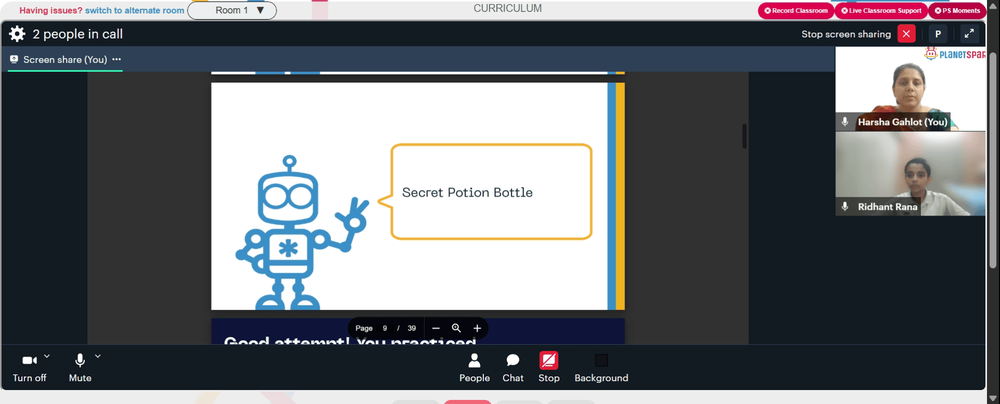This screenshot has height=404, width=1000.
Task: Click the total page count 39
Action: (411, 328)
